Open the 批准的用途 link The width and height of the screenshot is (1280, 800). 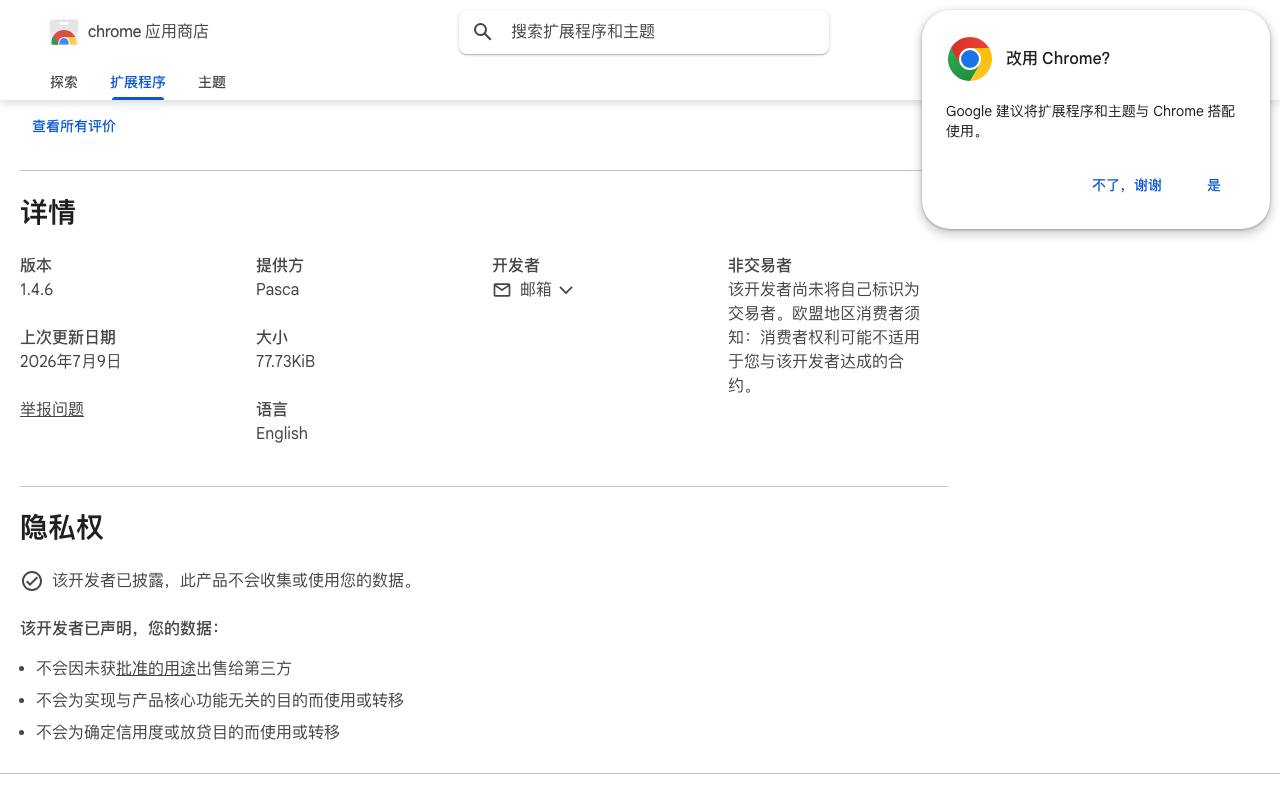click(156, 669)
